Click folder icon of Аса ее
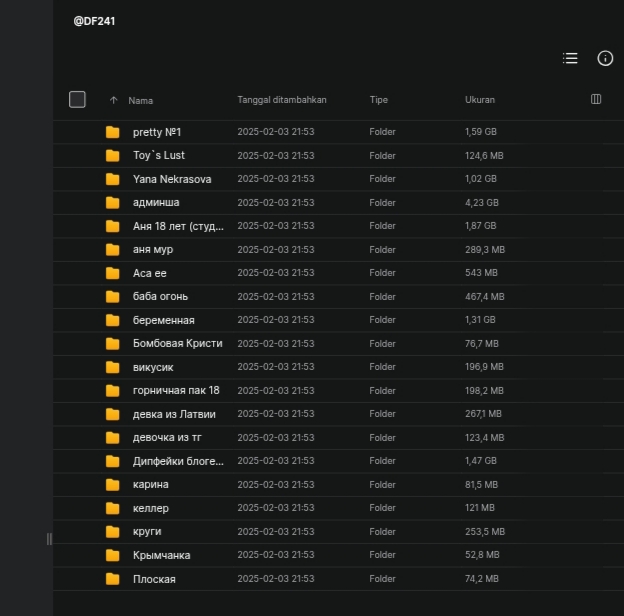Image resolution: width=624 pixels, height=616 pixels. coord(113,273)
